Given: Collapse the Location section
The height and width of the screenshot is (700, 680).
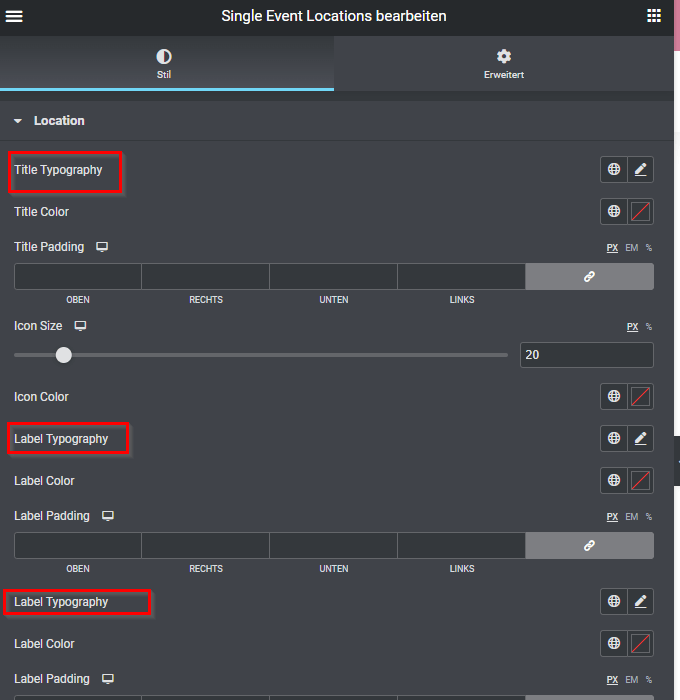Looking at the screenshot, I should click(18, 121).
